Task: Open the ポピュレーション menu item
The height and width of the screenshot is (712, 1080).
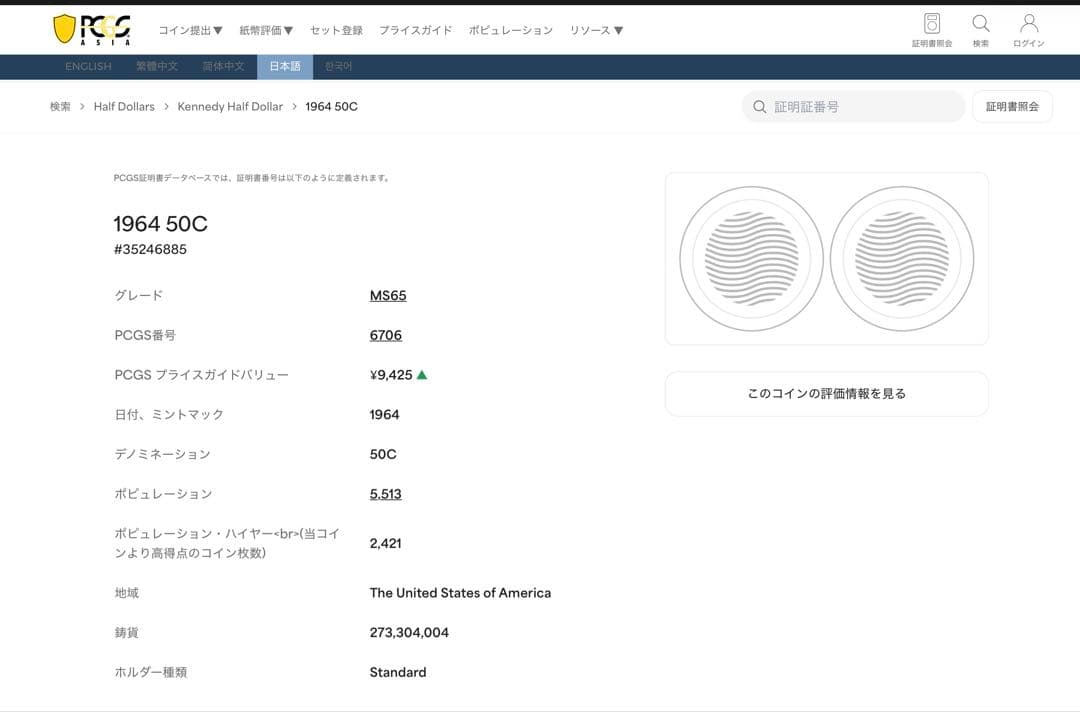Action: pos(510,30)
